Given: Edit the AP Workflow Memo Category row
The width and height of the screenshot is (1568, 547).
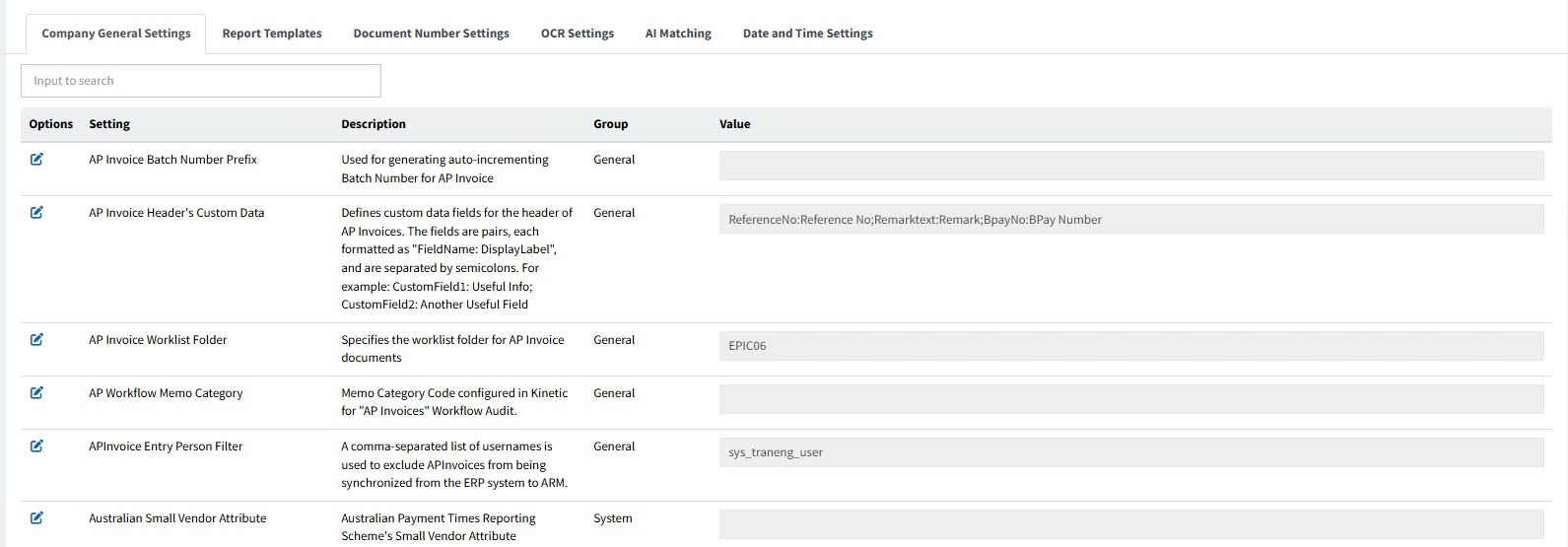Looking at the screenshot, I should [36, 393].
